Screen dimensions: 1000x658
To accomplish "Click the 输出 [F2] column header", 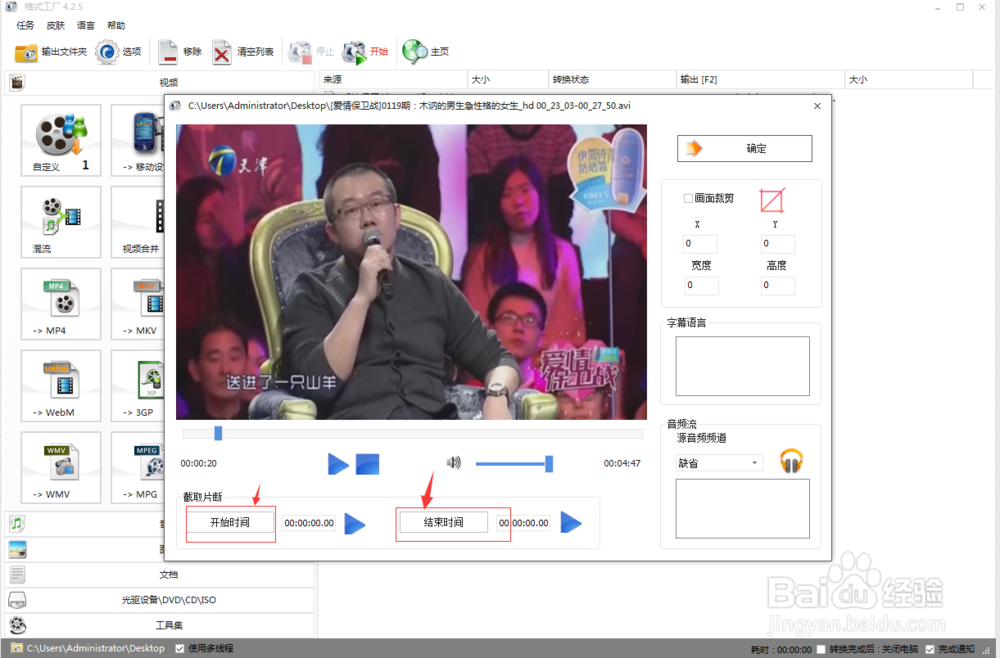I will (760, 80).
